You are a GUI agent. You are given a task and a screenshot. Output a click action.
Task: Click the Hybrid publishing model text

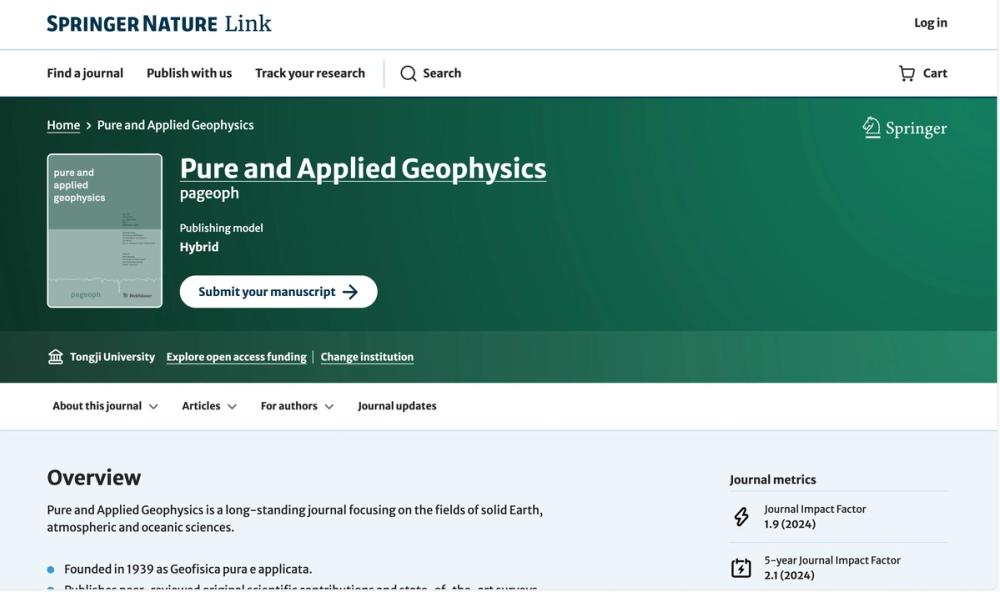click(x=199, y=247)
